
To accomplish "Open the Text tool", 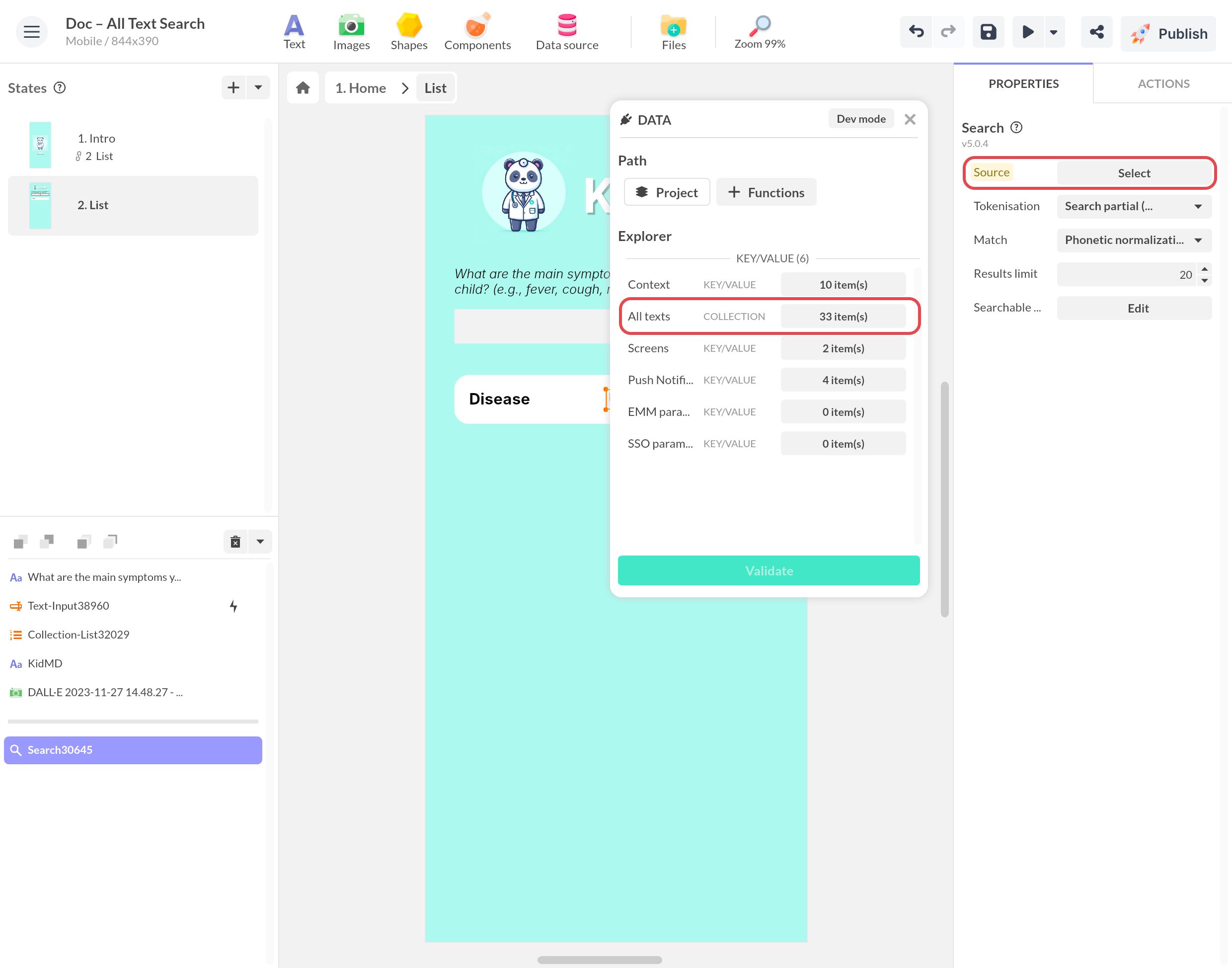I will click(294, 32).
